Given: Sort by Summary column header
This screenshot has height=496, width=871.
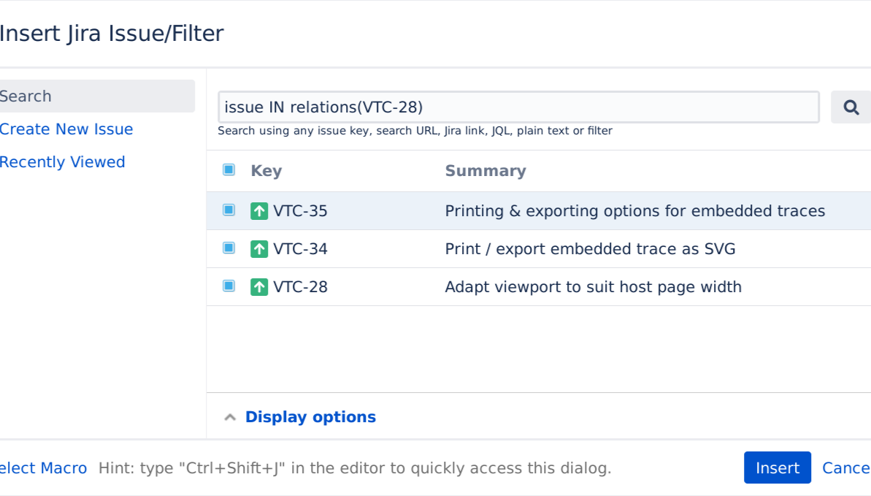Looking at the screenshot, I should pos(485,171).
